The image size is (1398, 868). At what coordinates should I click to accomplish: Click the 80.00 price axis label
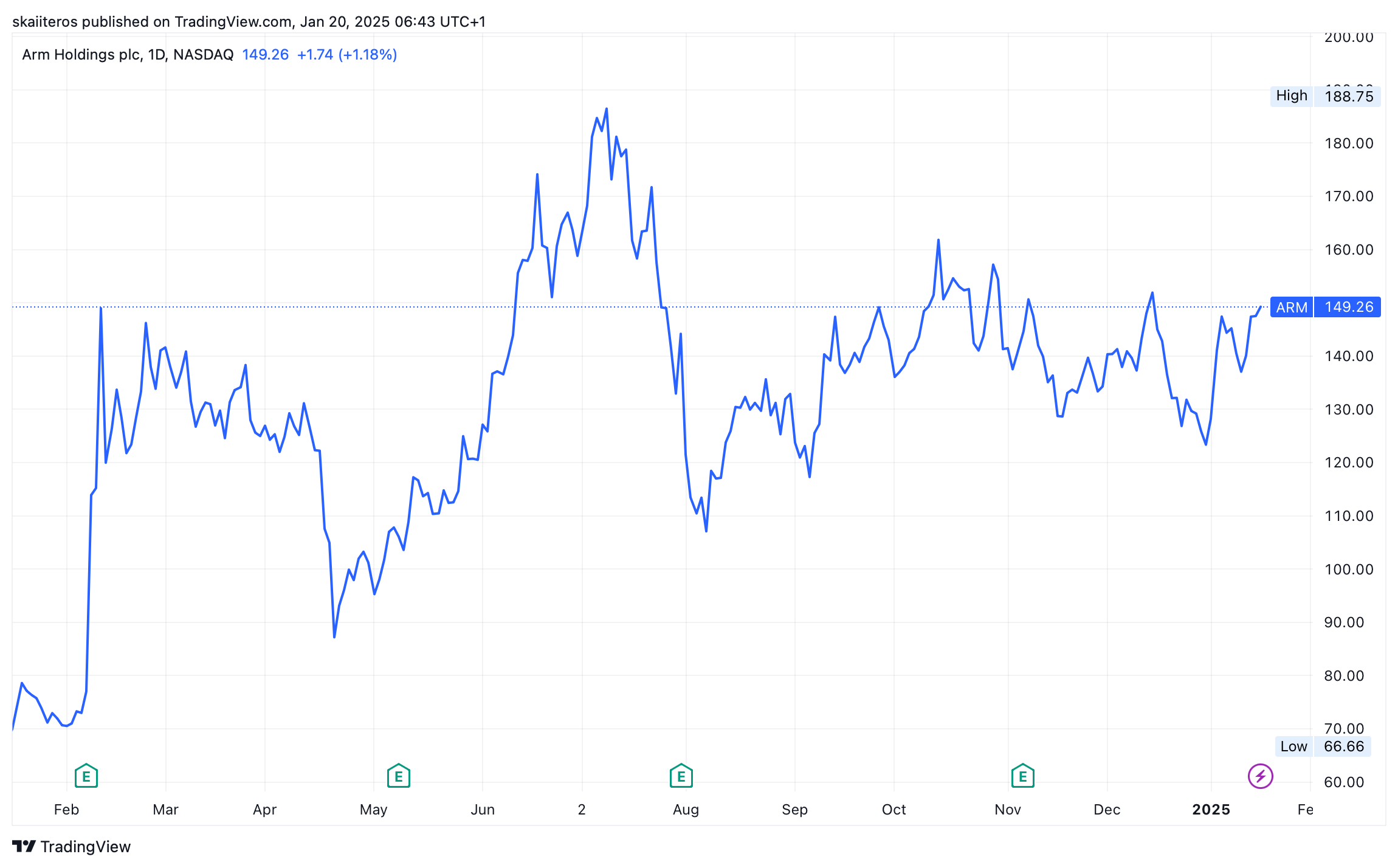(x=1344, y=676)
